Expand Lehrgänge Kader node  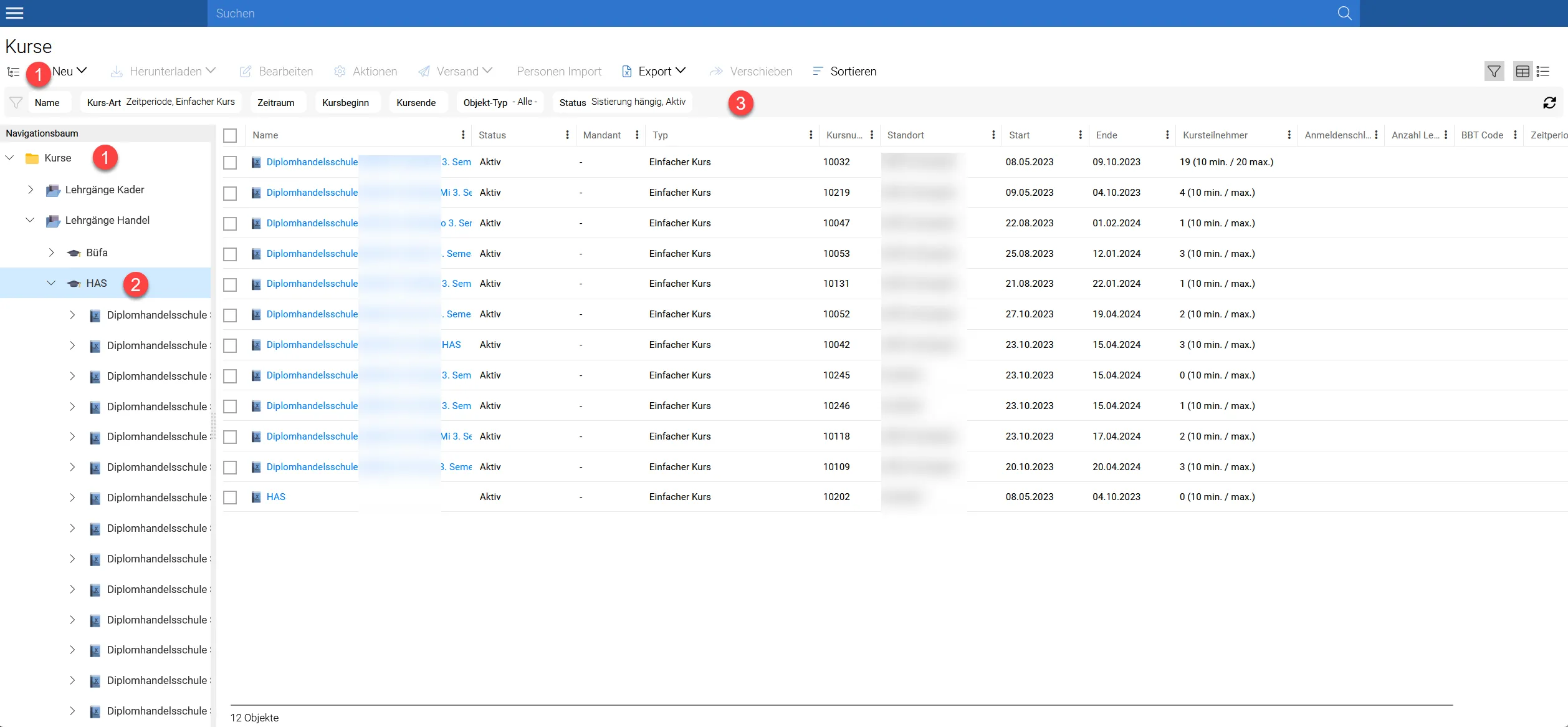31,190
